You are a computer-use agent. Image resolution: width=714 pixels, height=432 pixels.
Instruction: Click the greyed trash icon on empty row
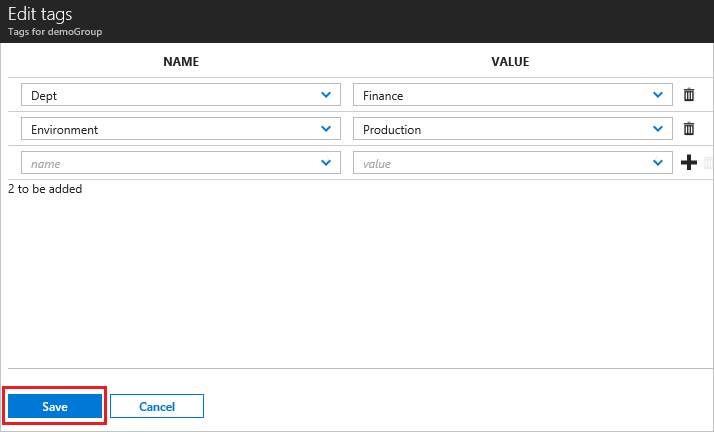(708, 163)
